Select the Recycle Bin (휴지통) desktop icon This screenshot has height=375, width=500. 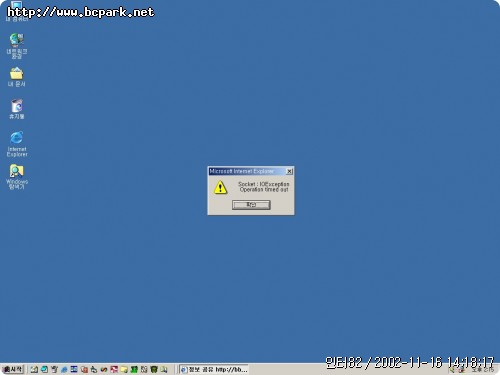17,109
